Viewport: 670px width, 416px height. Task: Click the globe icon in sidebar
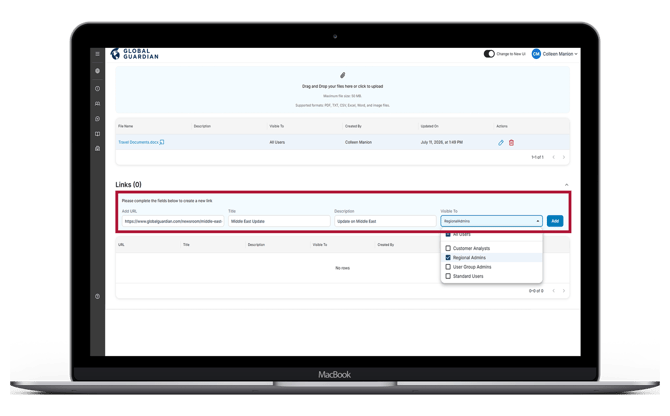tap(97, 71)
